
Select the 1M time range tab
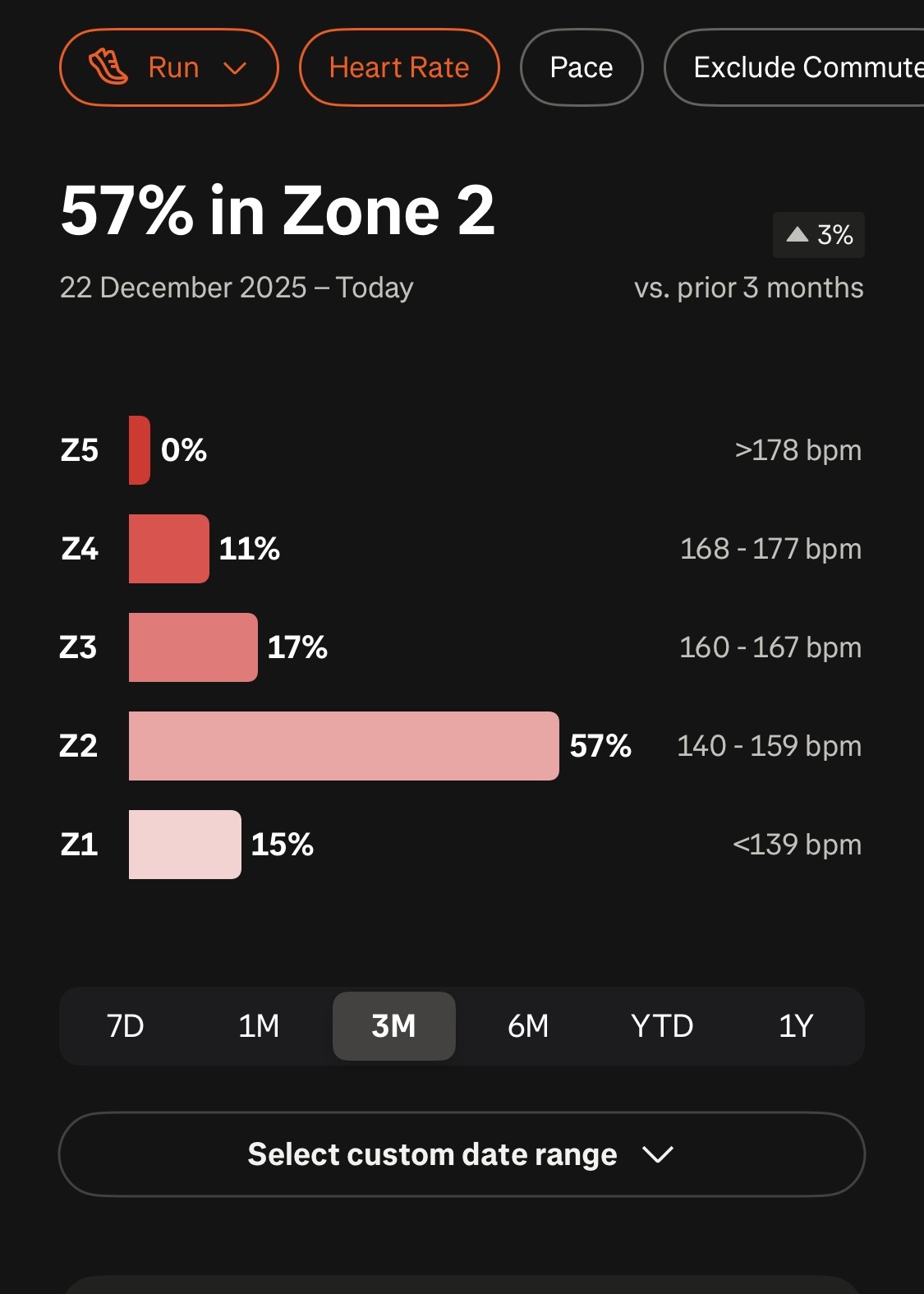pos(260,1026)
